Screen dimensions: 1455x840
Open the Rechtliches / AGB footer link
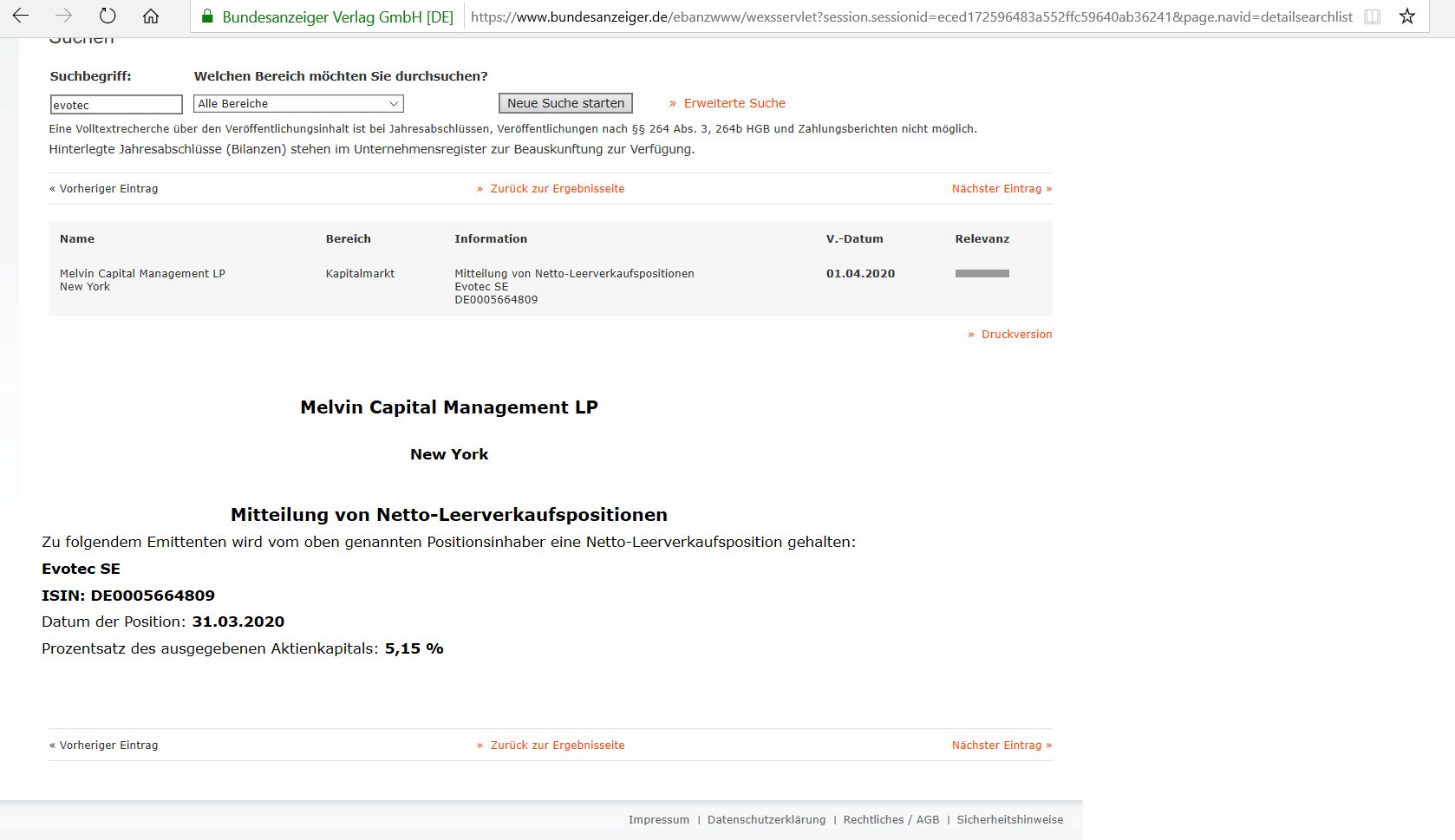click(891, 819)
